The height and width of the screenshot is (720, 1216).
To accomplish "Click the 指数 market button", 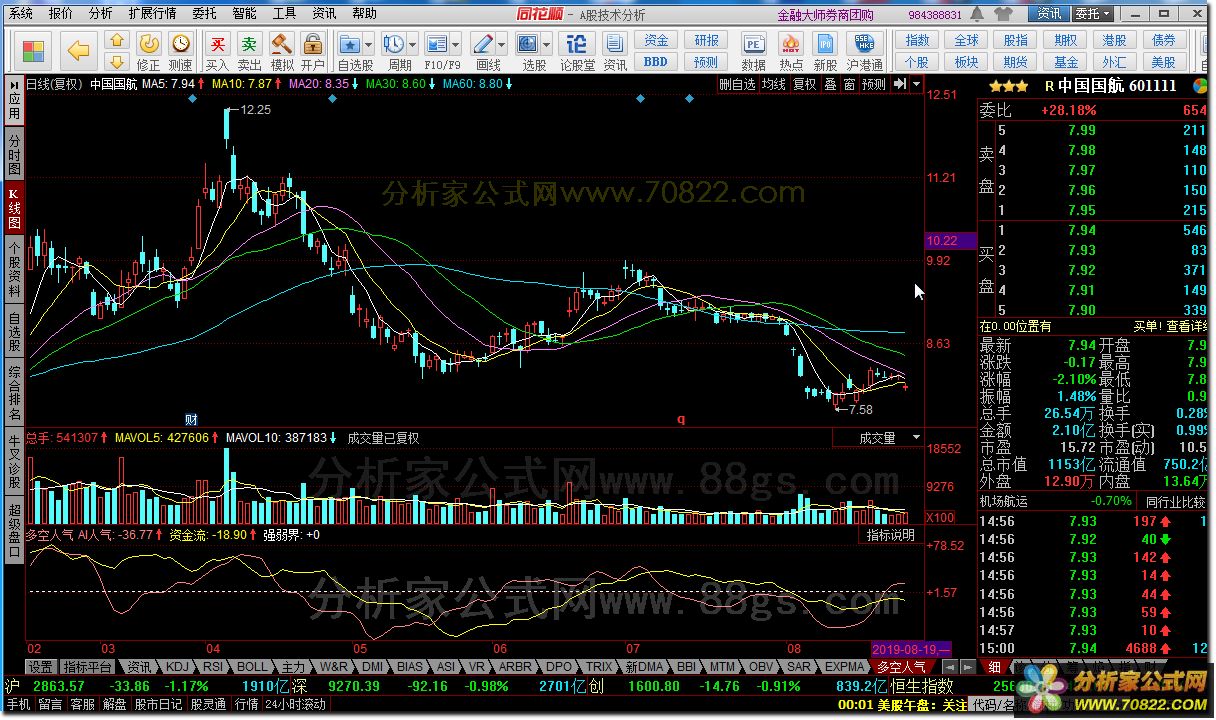I will click(x=917, y=40).
